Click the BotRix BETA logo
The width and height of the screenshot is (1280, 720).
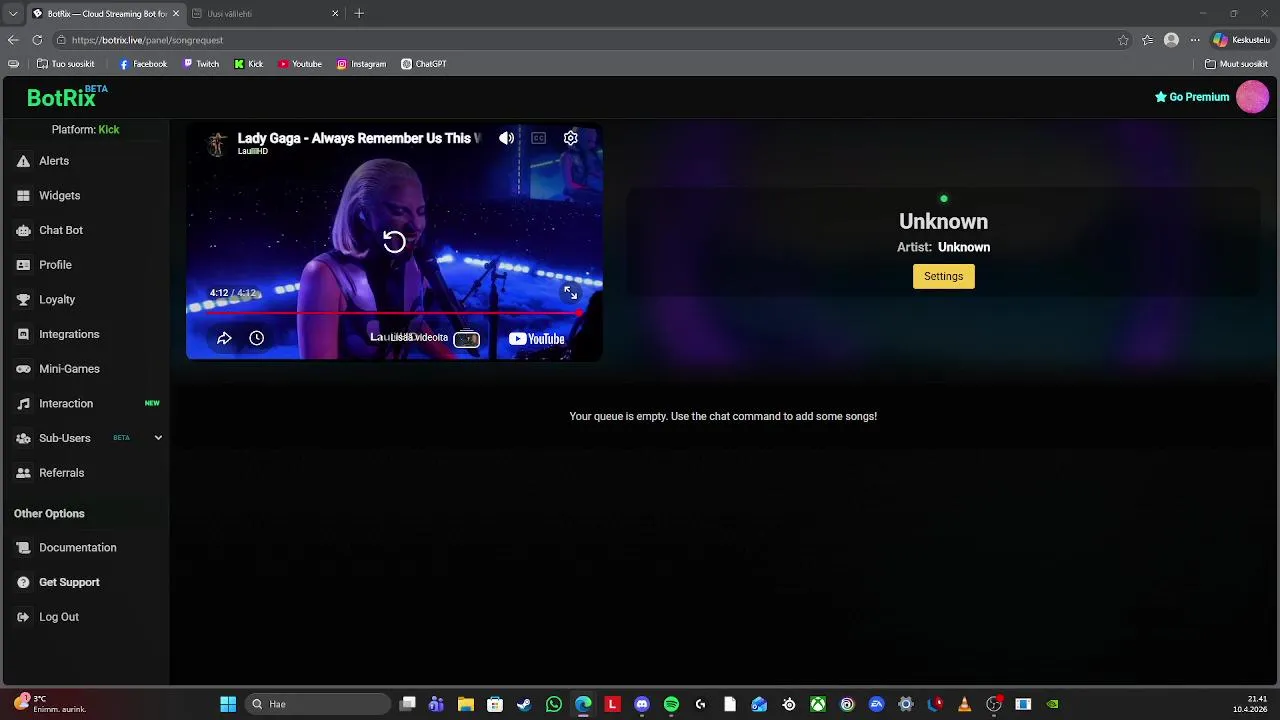pos(67,96)
